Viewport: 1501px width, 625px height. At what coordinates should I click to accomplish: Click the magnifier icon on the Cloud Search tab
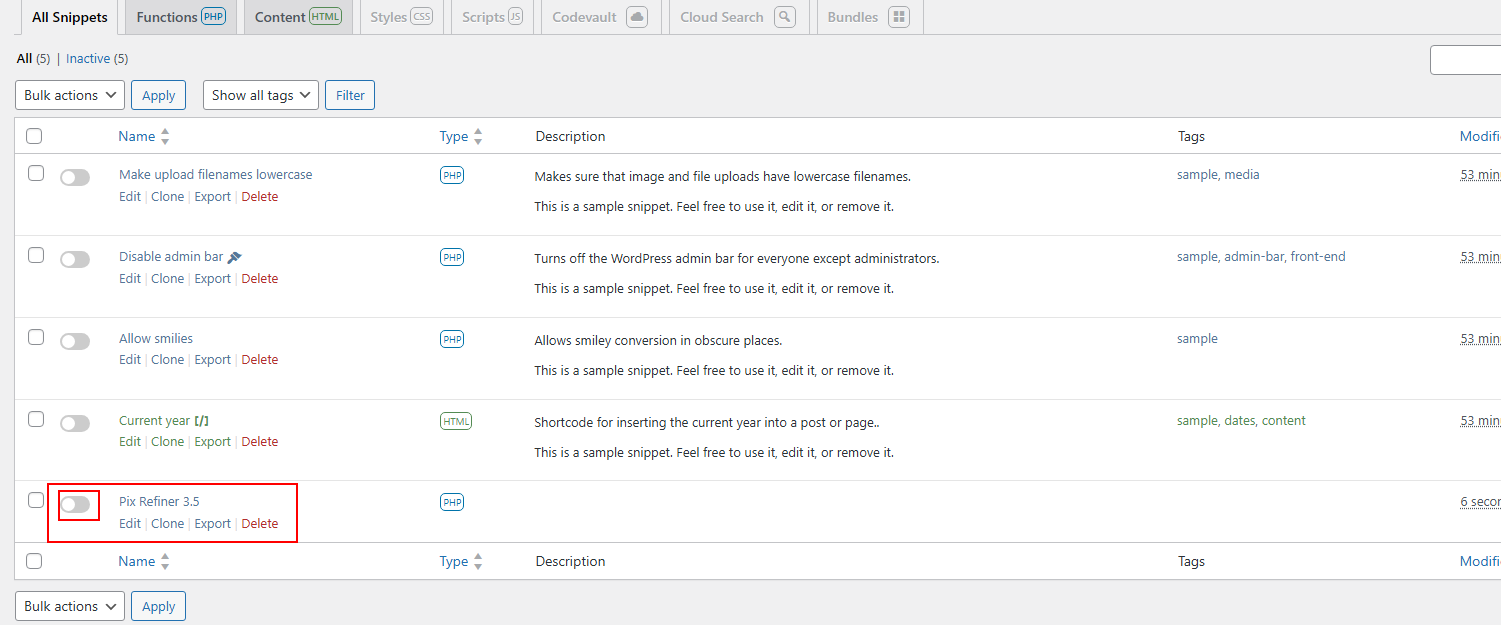(784, 16)
